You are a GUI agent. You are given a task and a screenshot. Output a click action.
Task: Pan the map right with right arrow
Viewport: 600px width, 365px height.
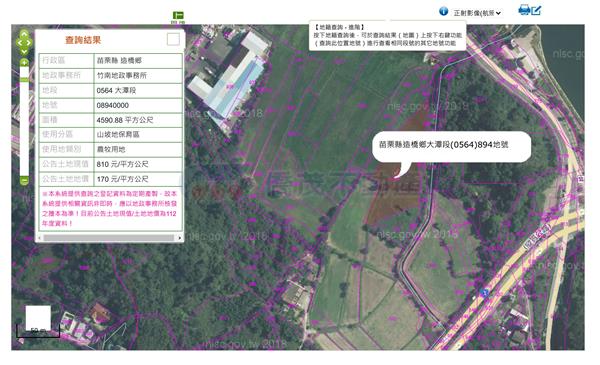tap(29, 42)
